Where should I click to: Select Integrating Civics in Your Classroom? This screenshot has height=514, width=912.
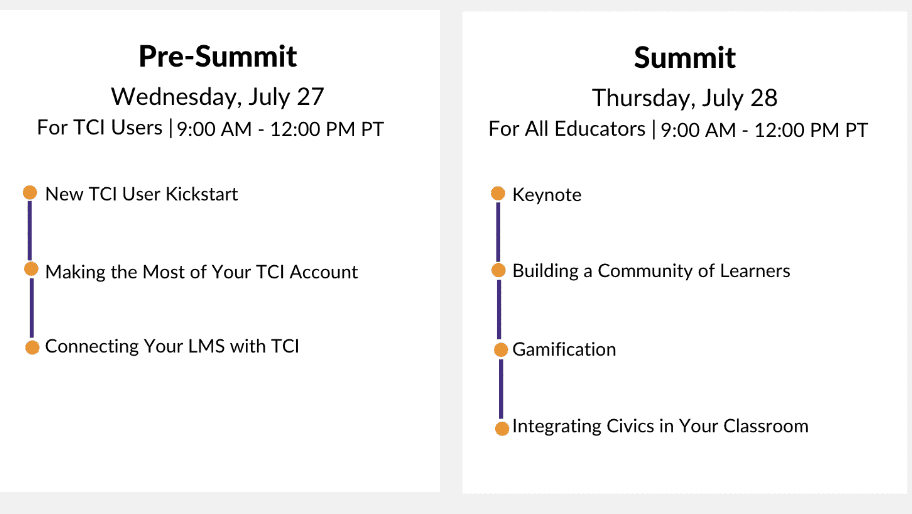pos(660,426)
